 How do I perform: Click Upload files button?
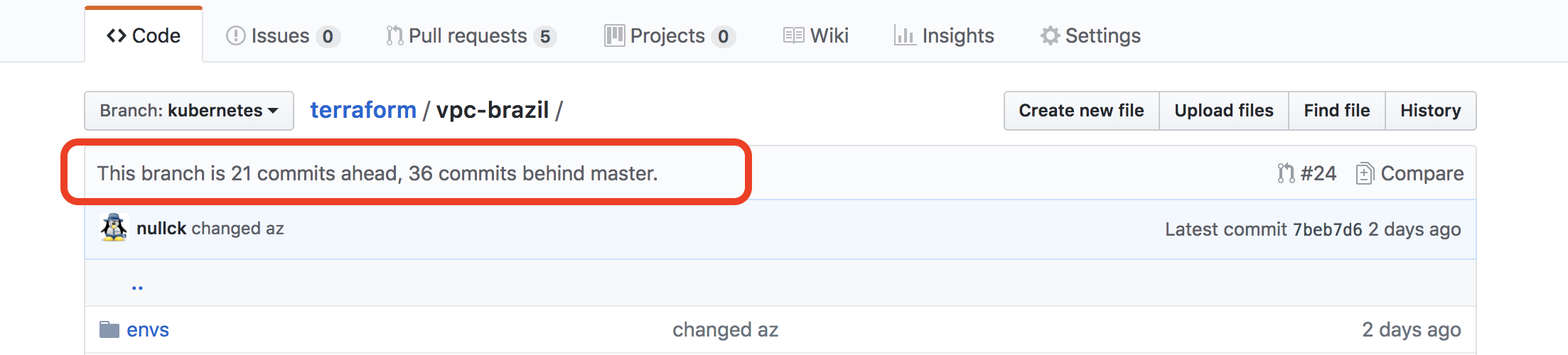click(1224, 111)
